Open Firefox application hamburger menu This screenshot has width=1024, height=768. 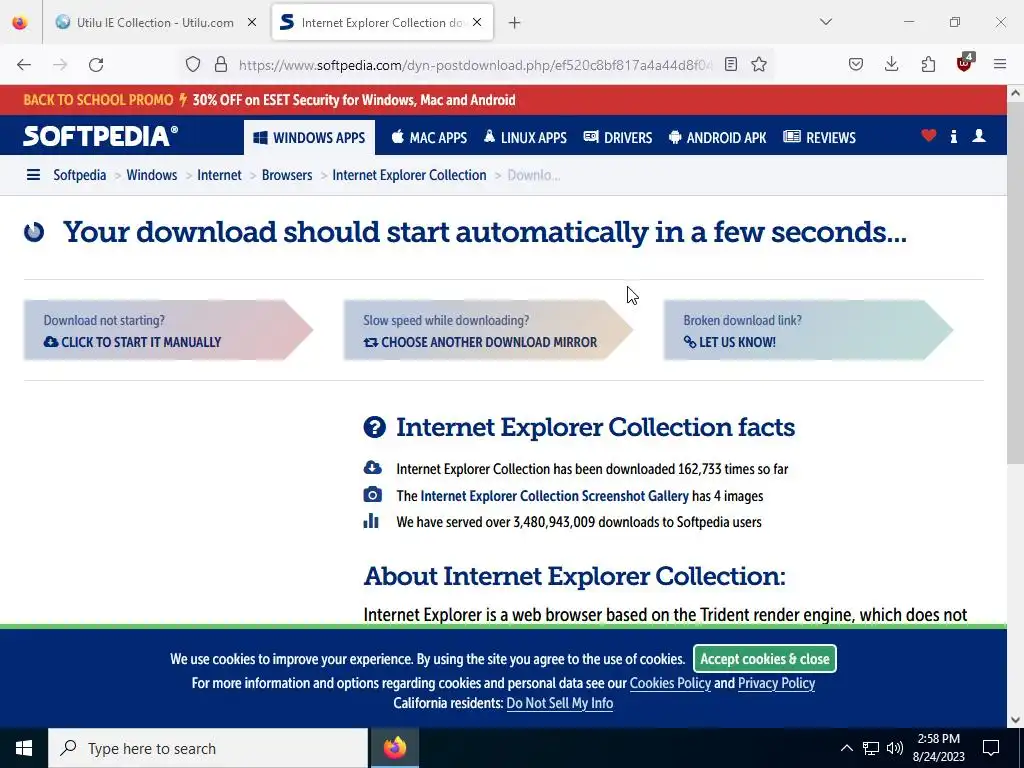point(1000,65)
